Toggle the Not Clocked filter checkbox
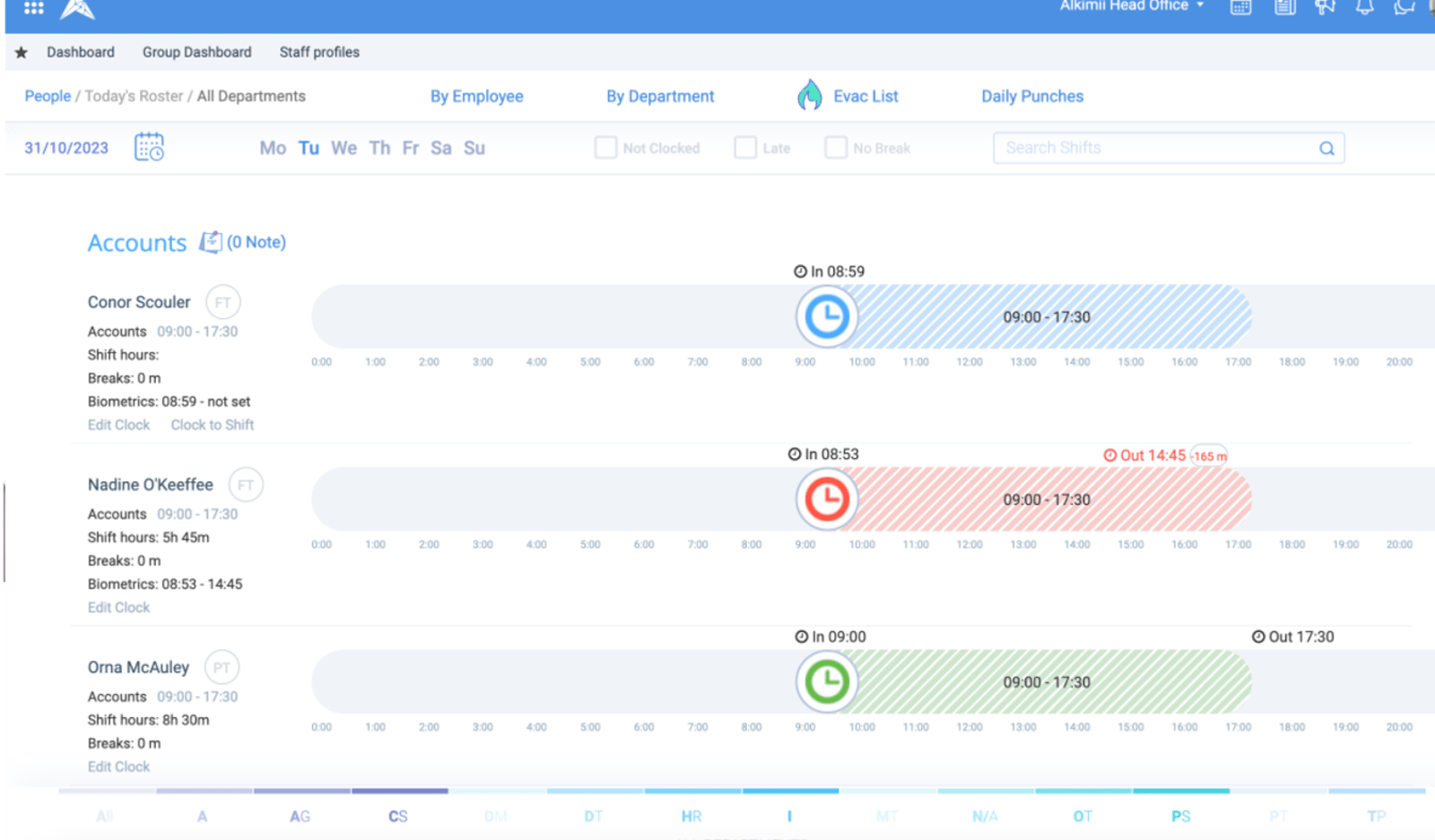The width and height of the screenshot is (1435, 840). 606,147
